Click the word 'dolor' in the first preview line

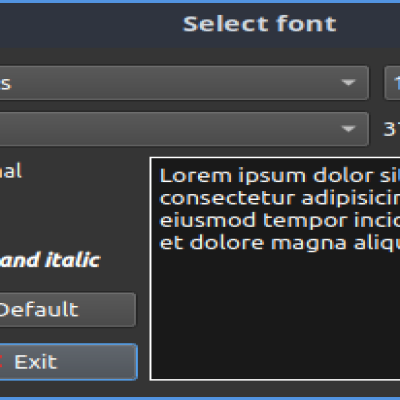point(343,176)
